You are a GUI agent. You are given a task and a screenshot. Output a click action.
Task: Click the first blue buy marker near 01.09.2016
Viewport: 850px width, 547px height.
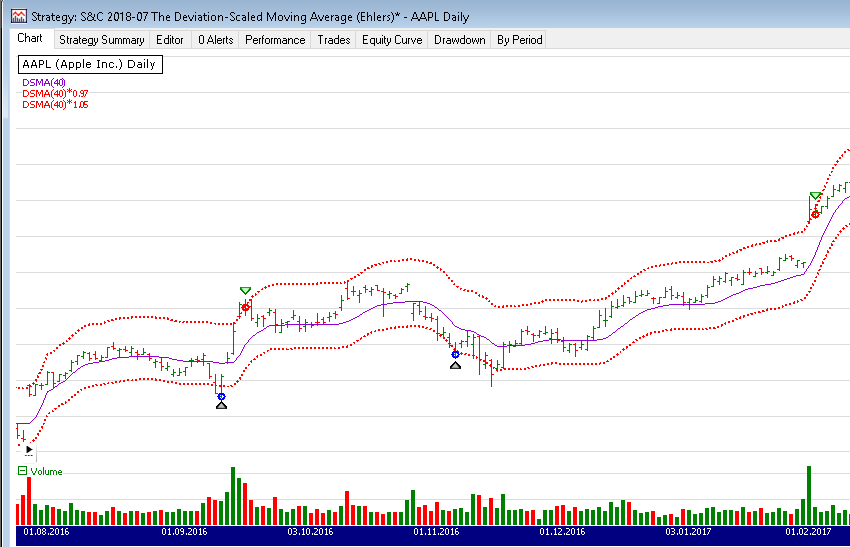tap(221, 396)
